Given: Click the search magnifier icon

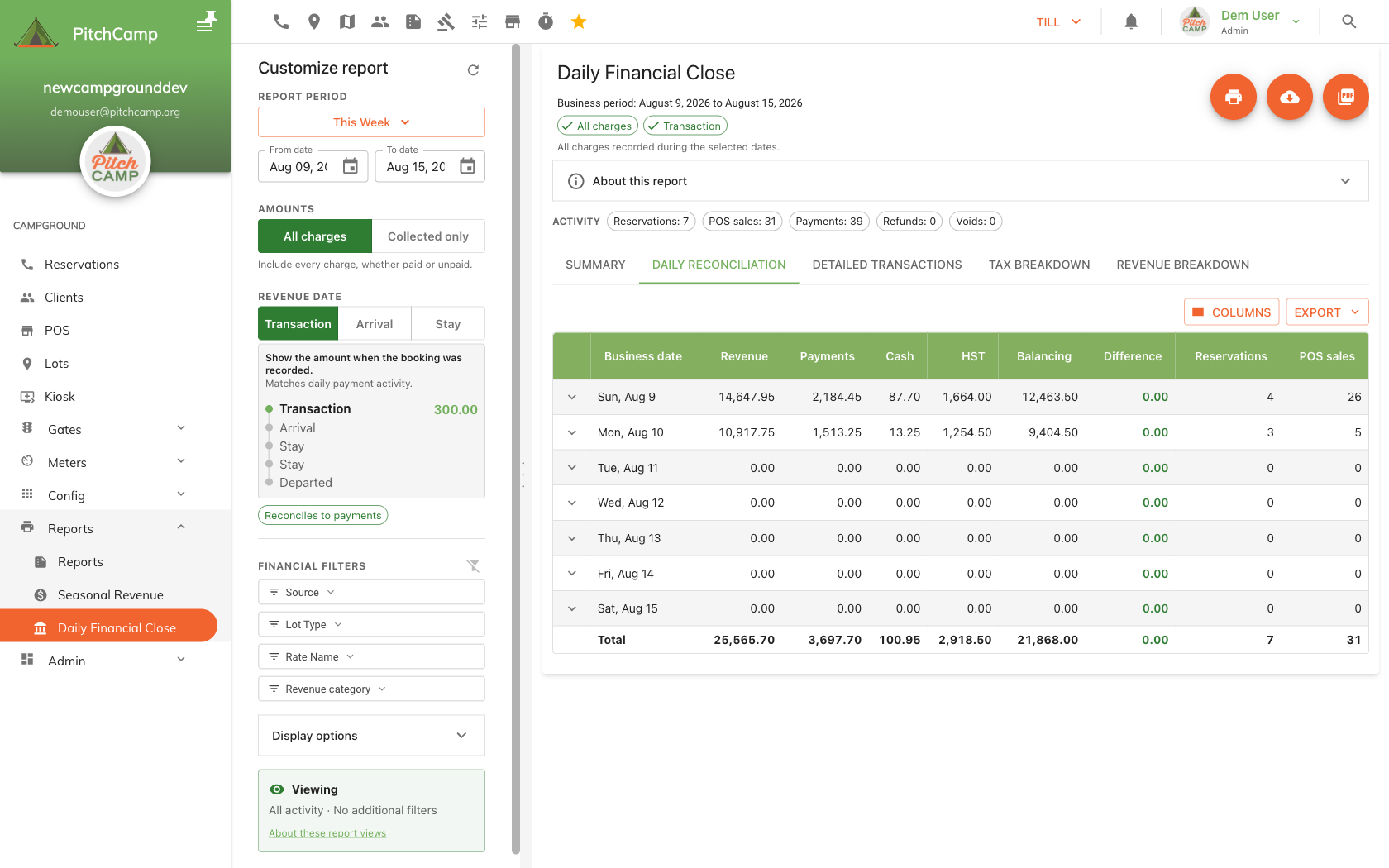Looking at the screenshot, I should 1349,21.
